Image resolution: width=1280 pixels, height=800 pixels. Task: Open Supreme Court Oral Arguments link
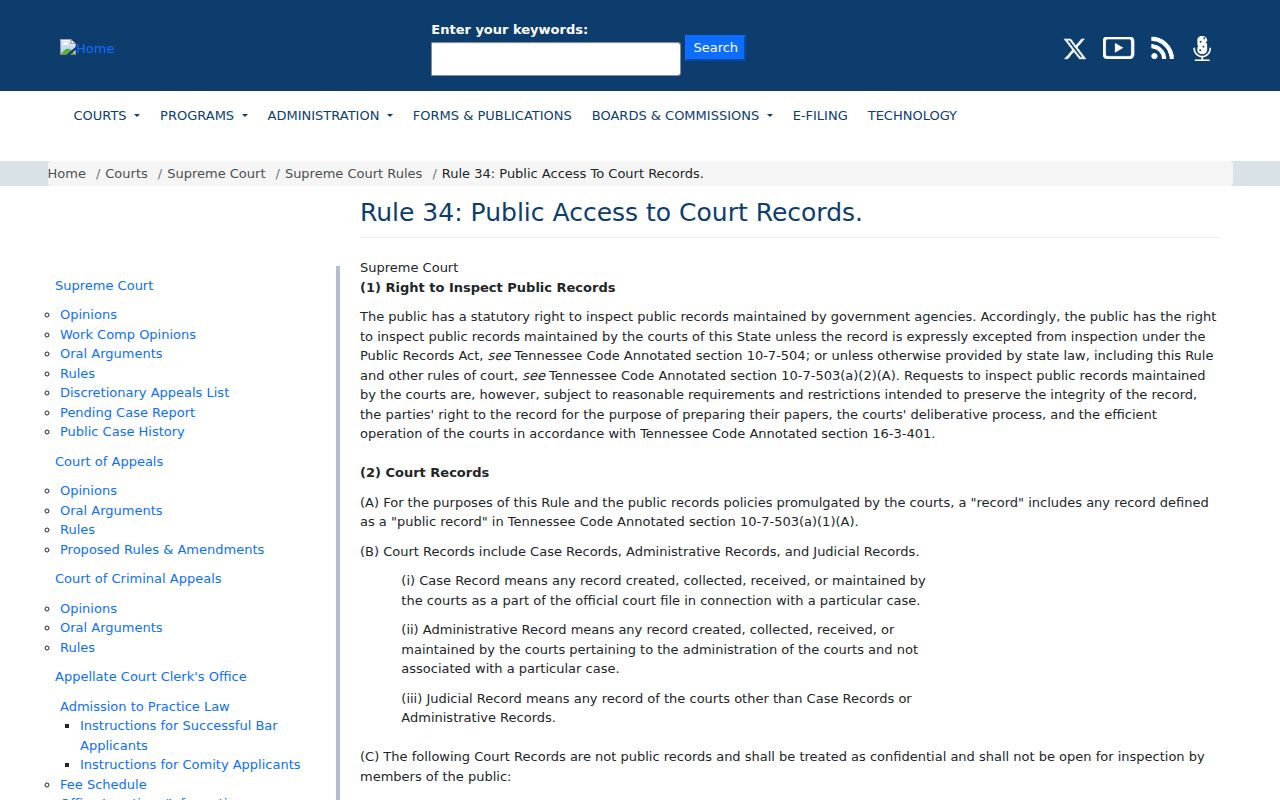[x=111, y=353]
